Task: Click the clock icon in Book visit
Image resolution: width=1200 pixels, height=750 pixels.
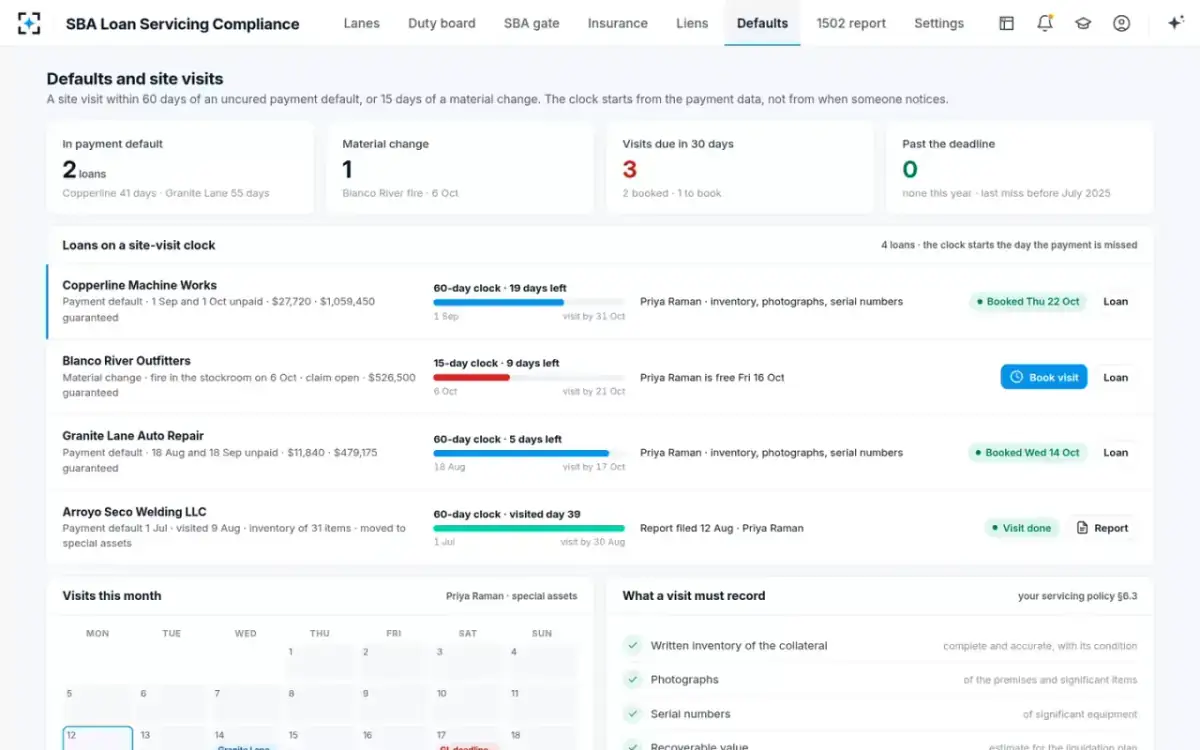Action: tap(1017, 377)
